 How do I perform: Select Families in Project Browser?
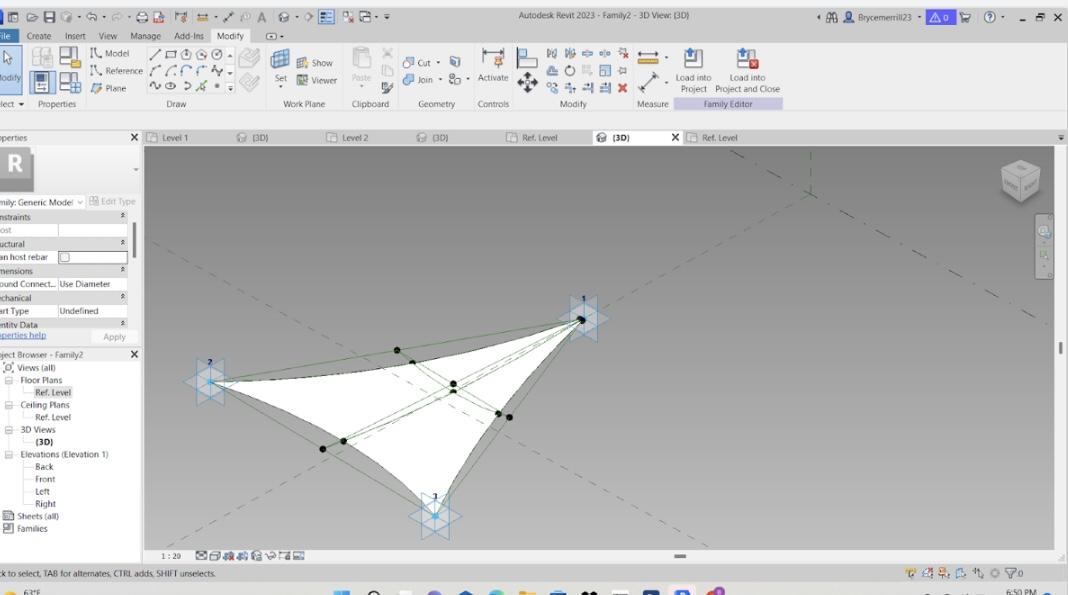32,529
